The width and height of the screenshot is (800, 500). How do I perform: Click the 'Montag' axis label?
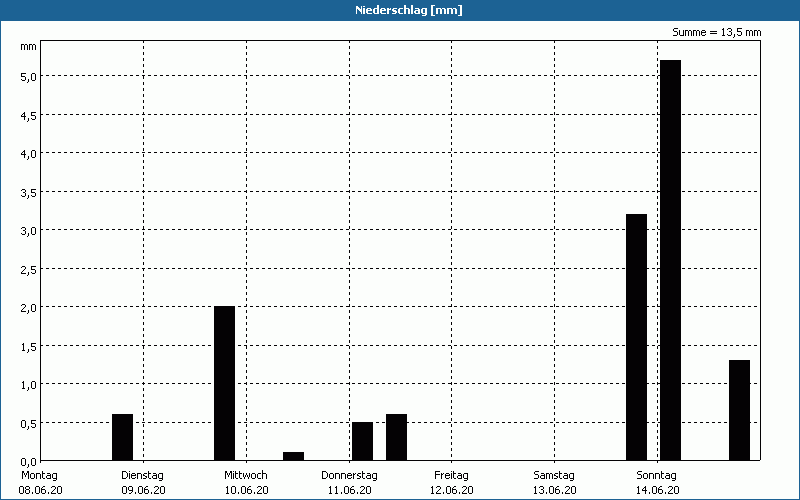pos(39,476)
